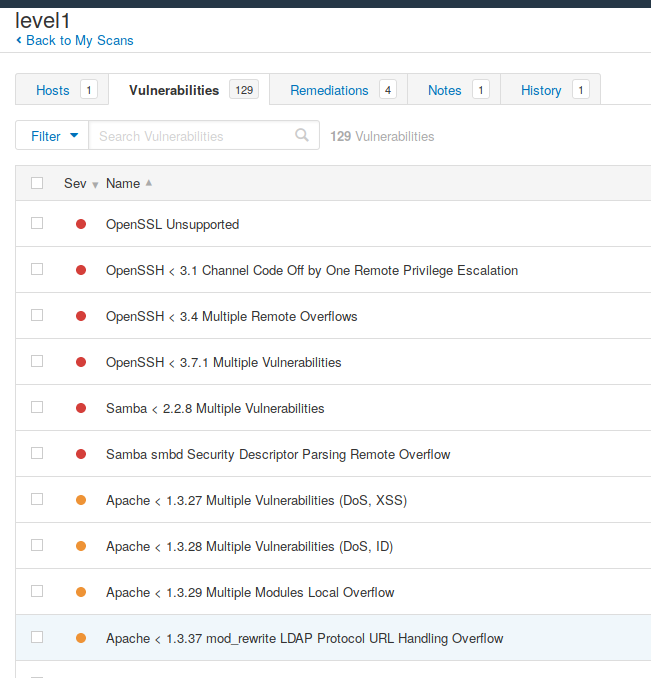651x678 pixels.
Task: Click the orange dot beside Apache < 1.3.27
Action: pos(81,500)
